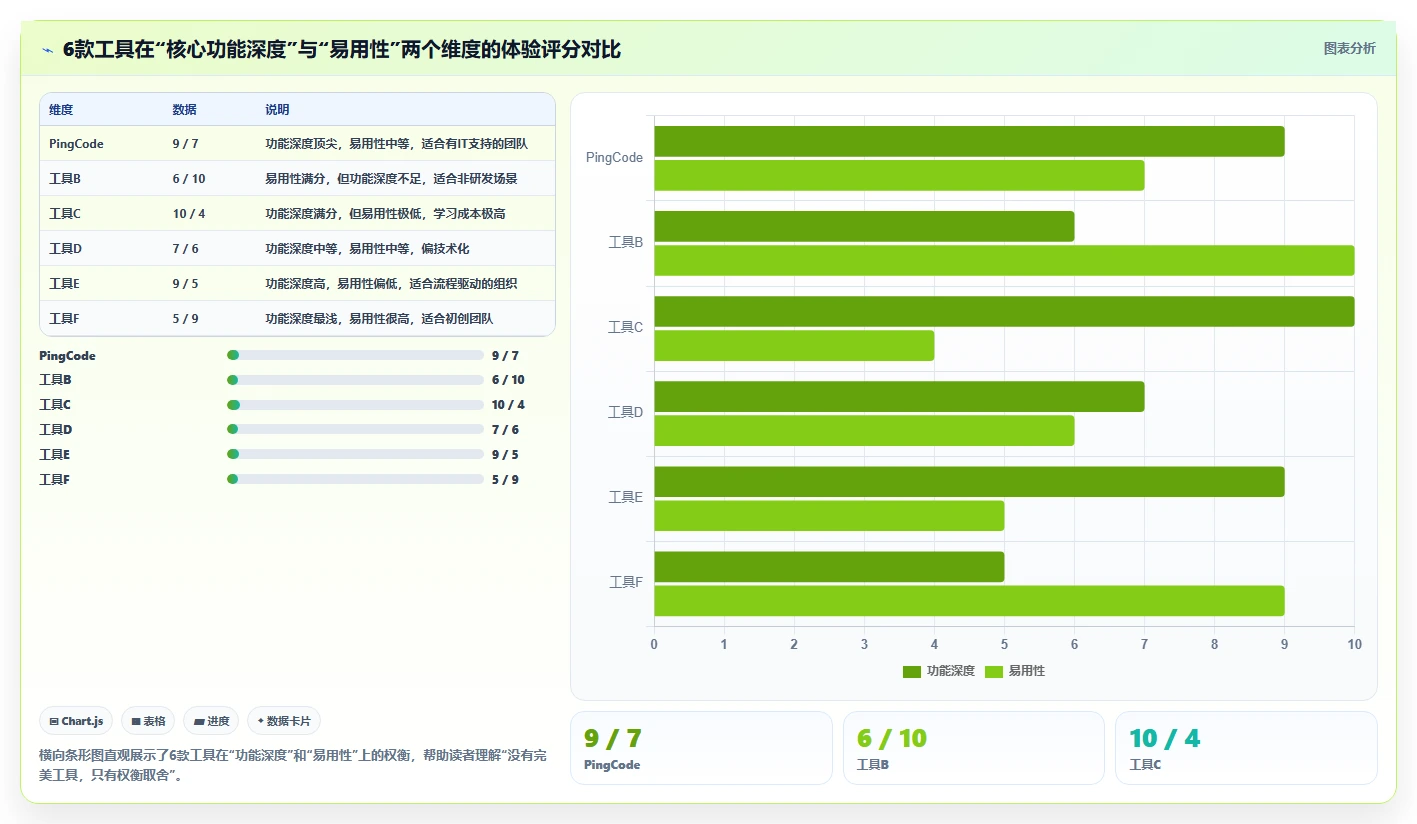This screenshot has width=1417, height=824.
Task: Click the 工具C cell in the table
Action: (65, 214)
